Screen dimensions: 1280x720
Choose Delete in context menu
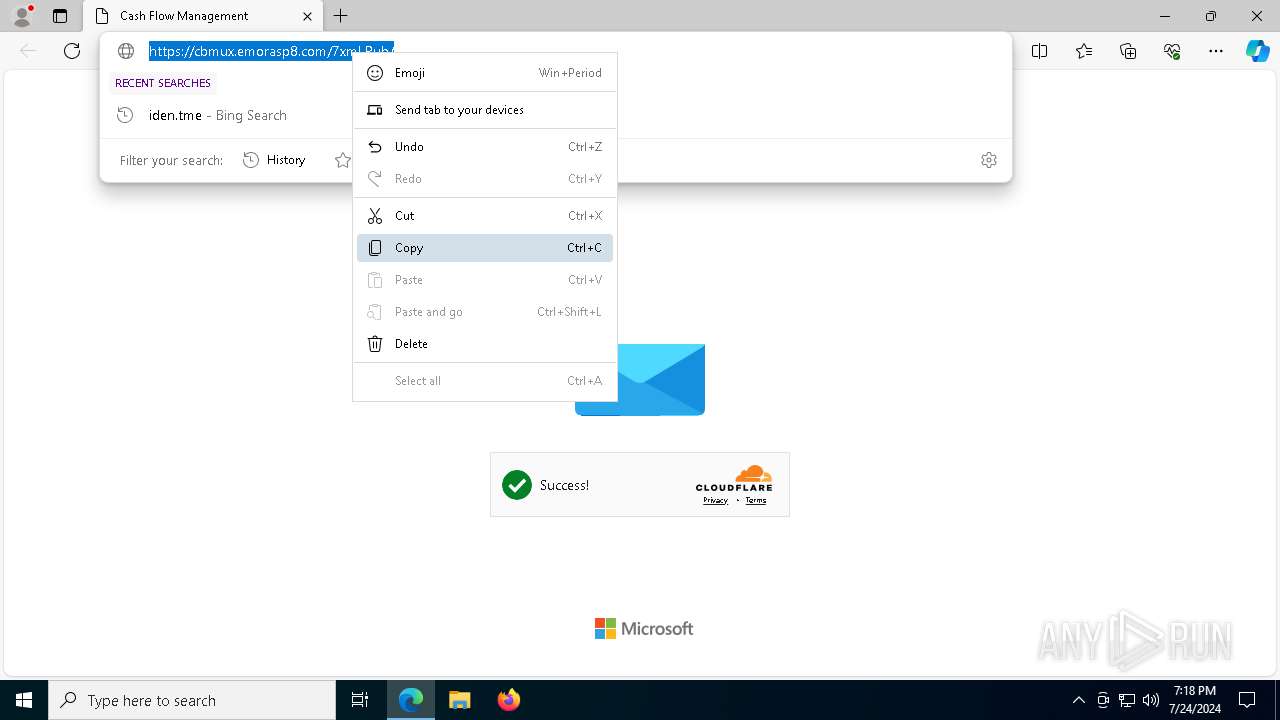tap(485, 344)
